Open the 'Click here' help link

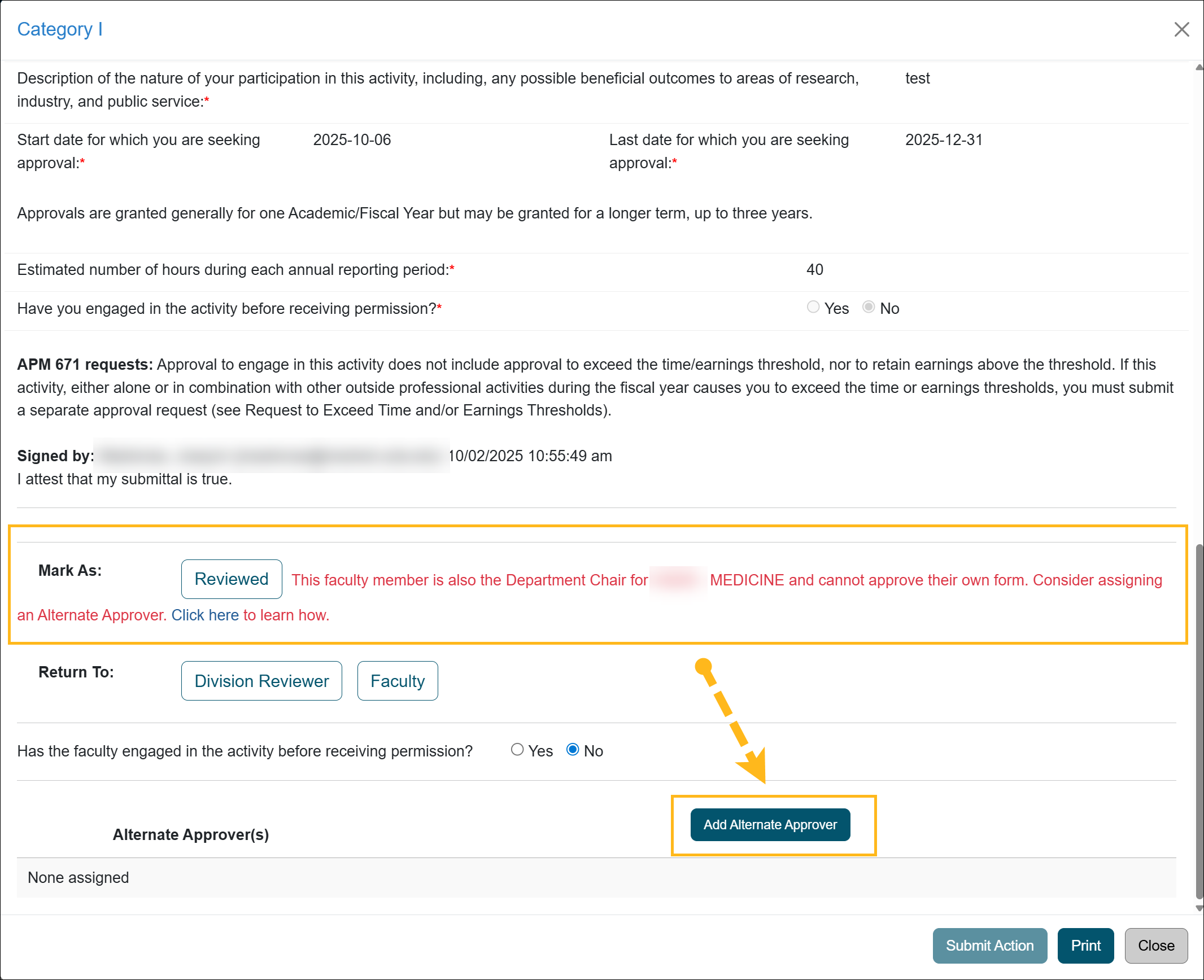[205, 615]
